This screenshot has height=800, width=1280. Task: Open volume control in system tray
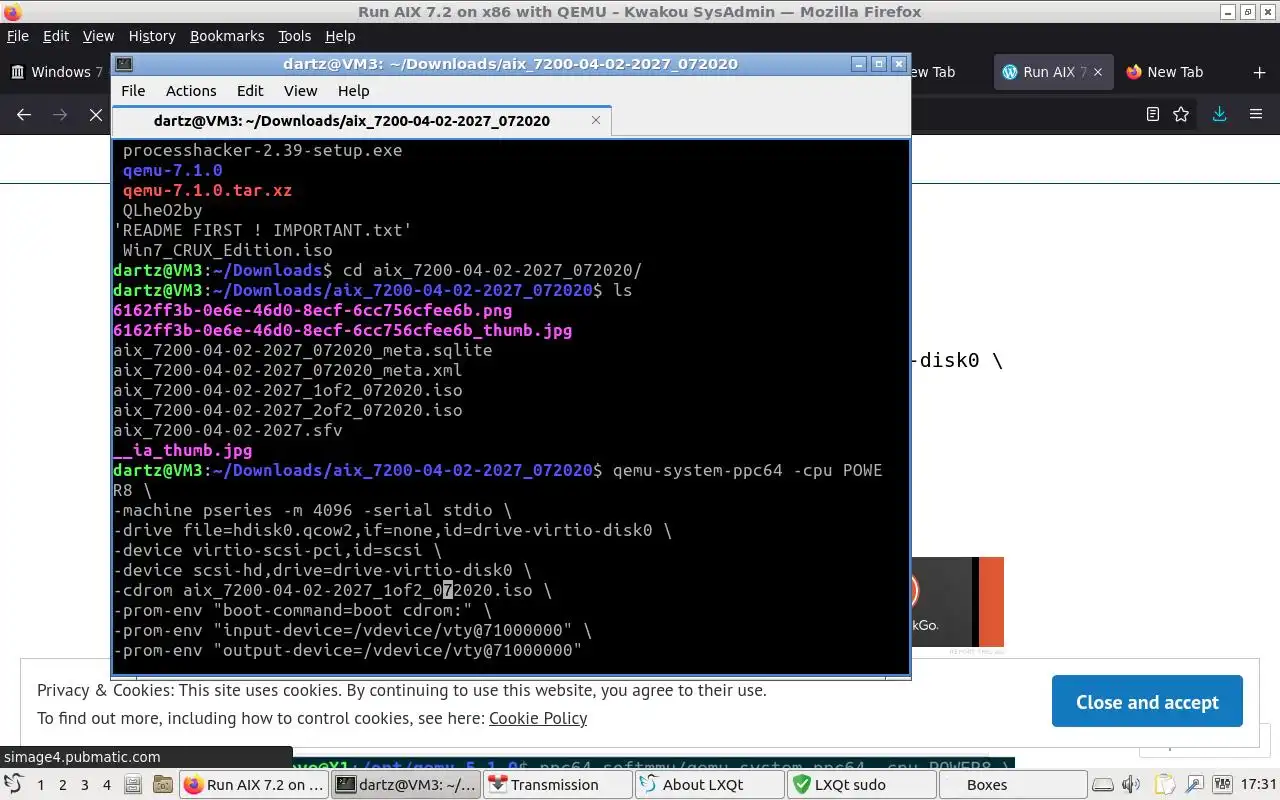point(1131,785)
